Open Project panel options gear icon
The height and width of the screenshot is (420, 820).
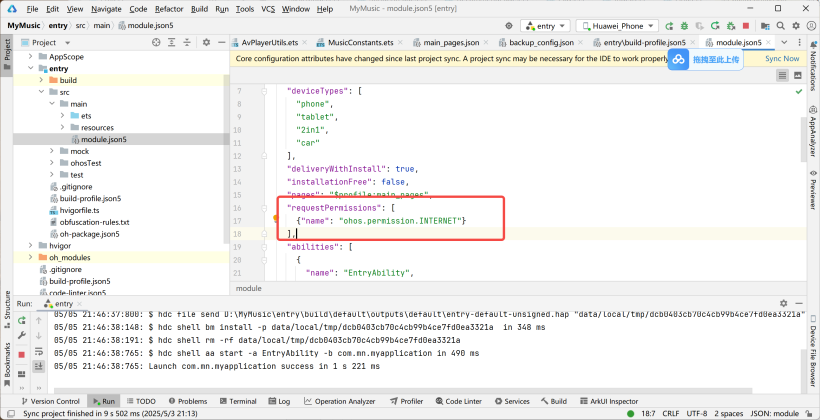pos(206,42)
